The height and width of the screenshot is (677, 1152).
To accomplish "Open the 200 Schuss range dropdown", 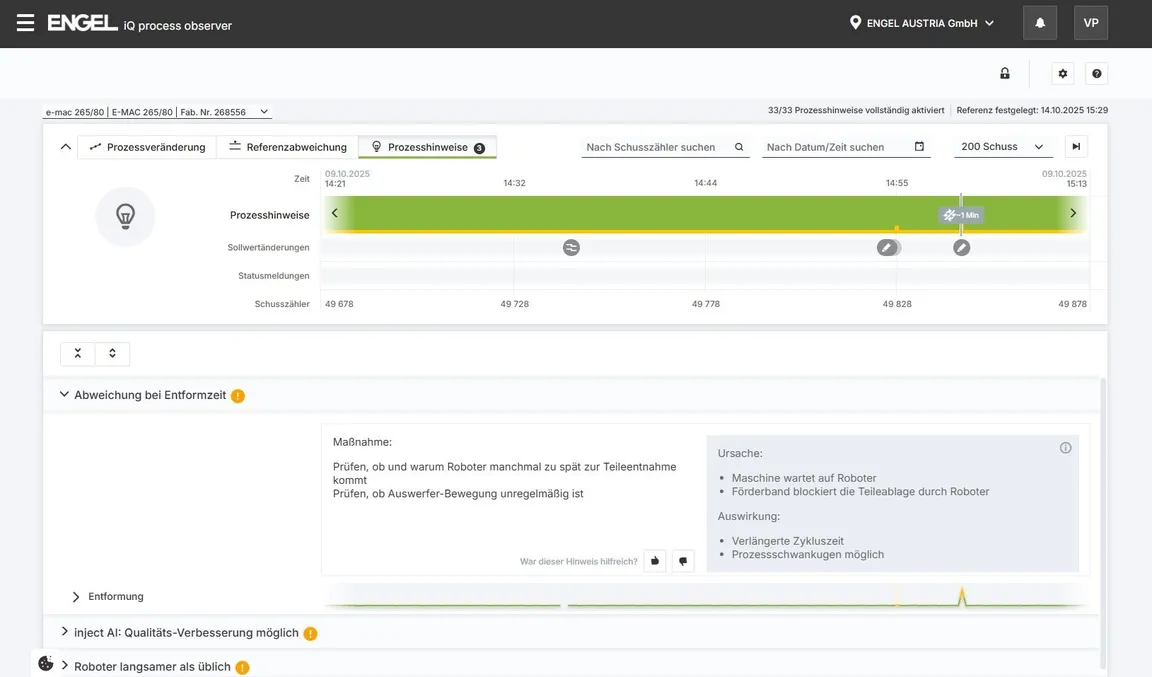I will 1002,147.
